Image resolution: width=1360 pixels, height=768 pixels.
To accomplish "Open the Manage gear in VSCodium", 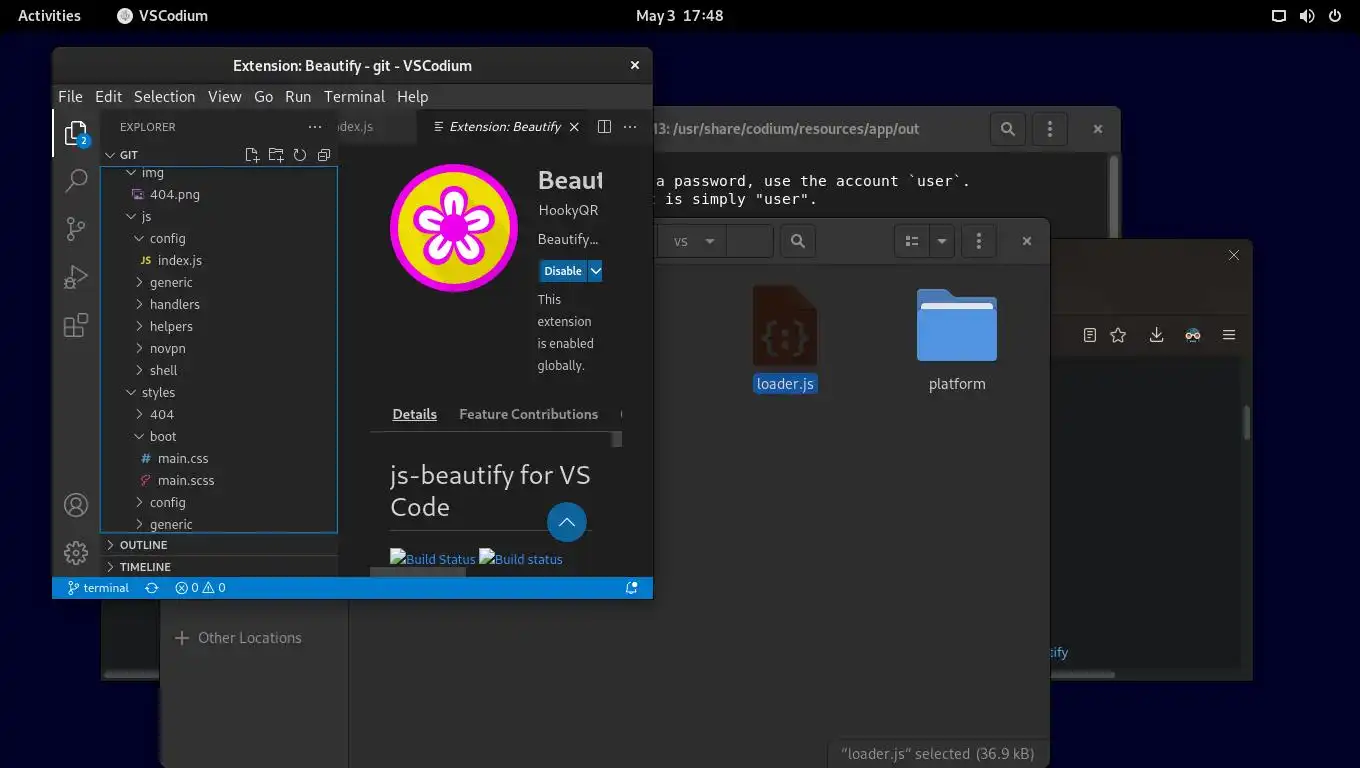I will tap(76, 552).
